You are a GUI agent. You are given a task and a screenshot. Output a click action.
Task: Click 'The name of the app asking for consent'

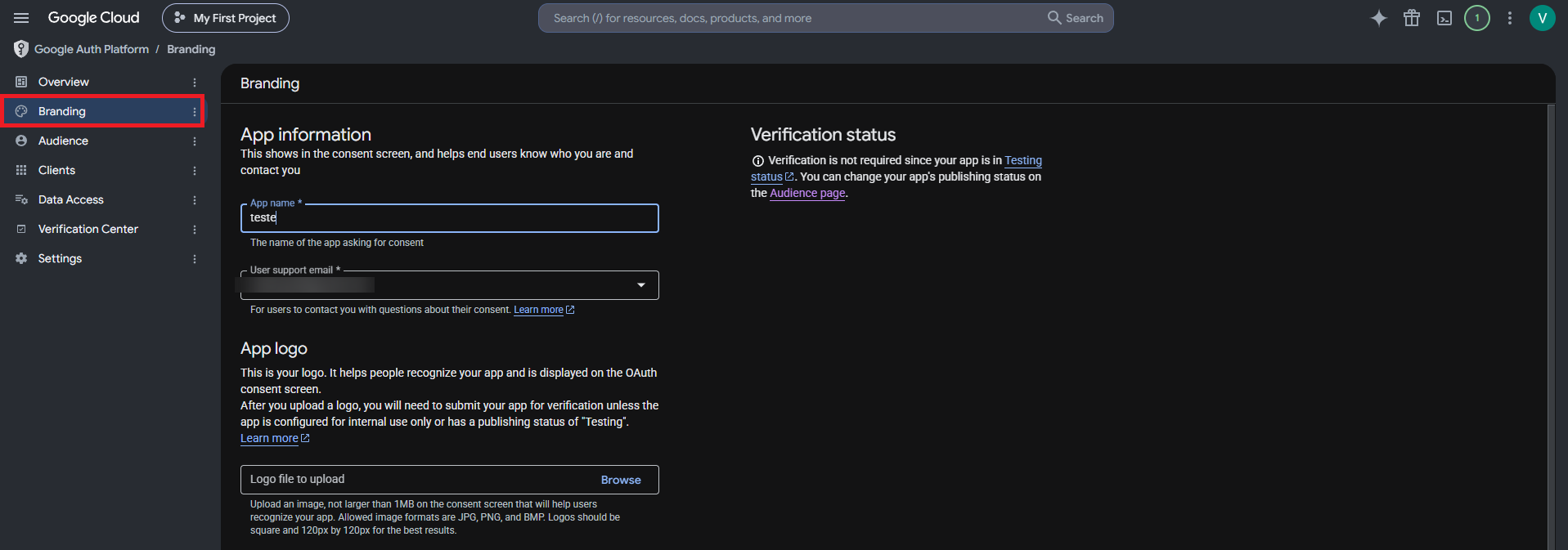(x=337, y=243)
